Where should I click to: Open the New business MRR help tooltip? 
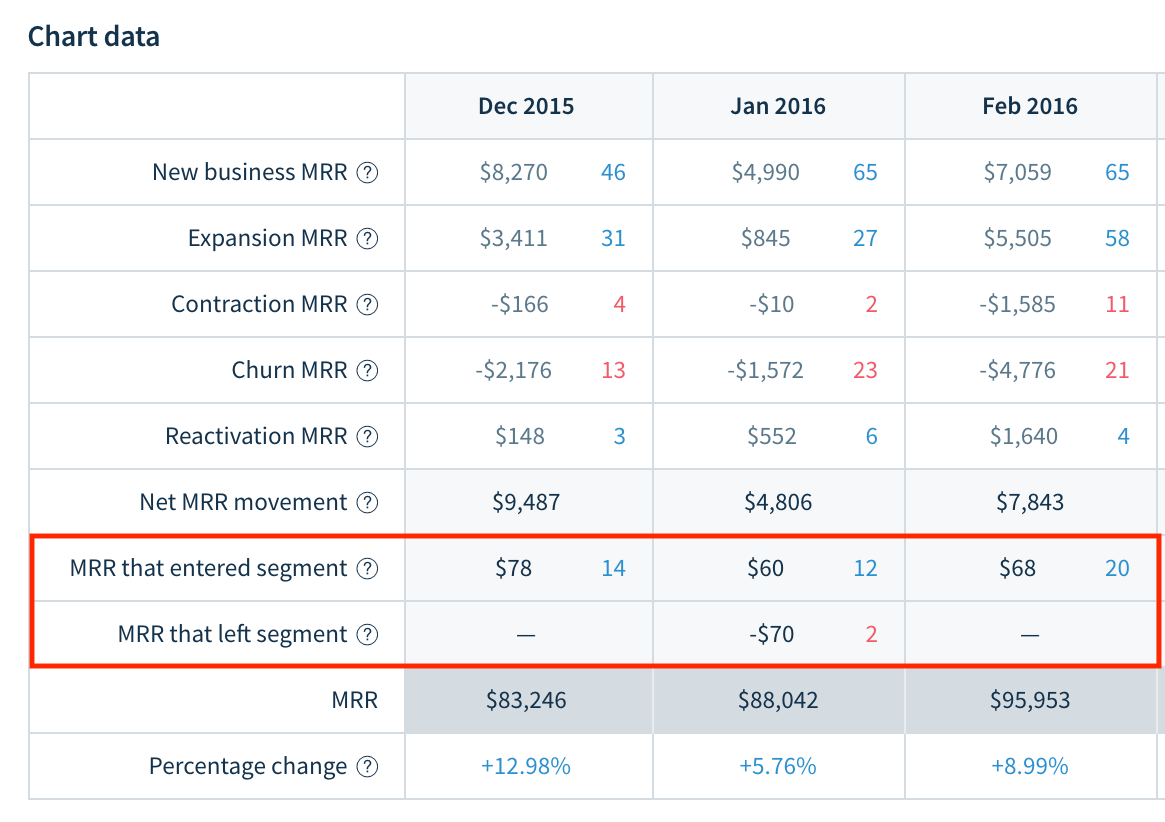click(x=368, y=172)
